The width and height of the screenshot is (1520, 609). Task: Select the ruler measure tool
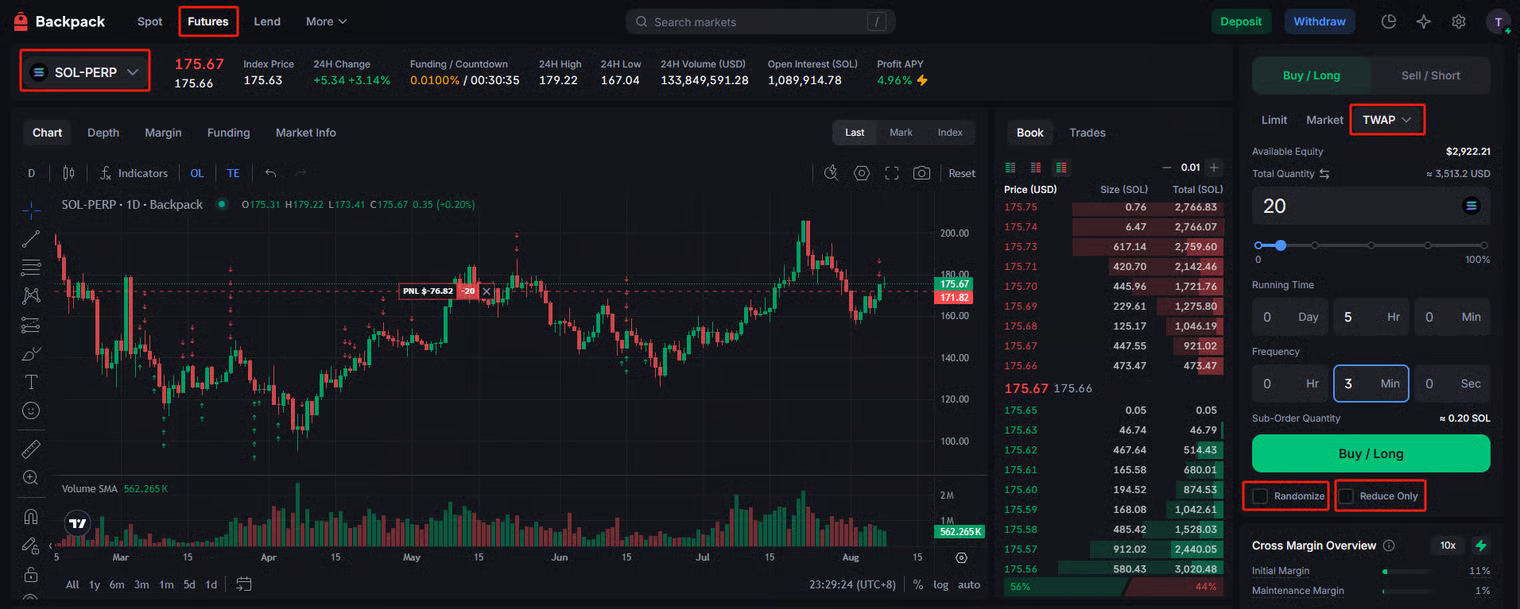(x=31, y=449)
